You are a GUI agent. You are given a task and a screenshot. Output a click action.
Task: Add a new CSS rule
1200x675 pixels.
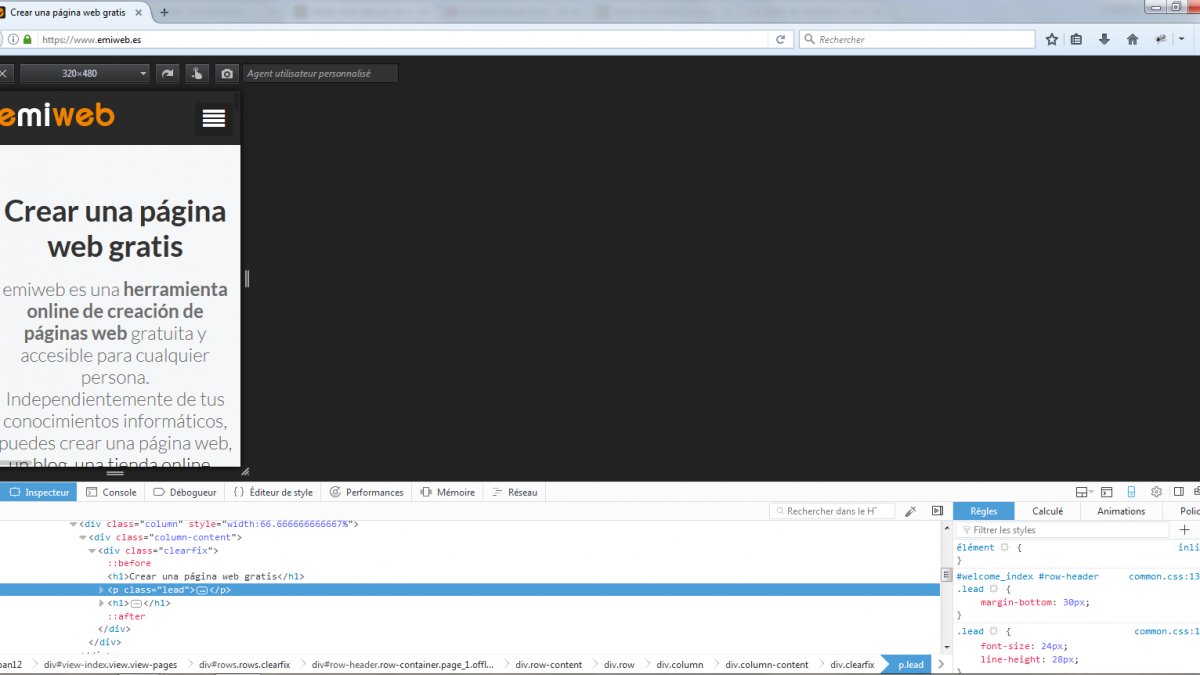pos(1185,530)
